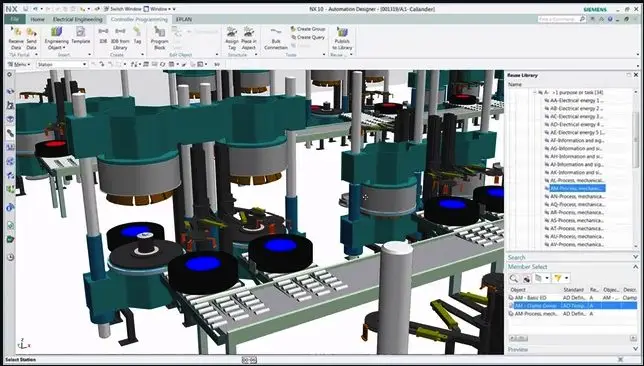The height and width of the screenshot is (366, 644).
Task: Click the Member Select search magnifier icon
Action: tap(513, 278)
